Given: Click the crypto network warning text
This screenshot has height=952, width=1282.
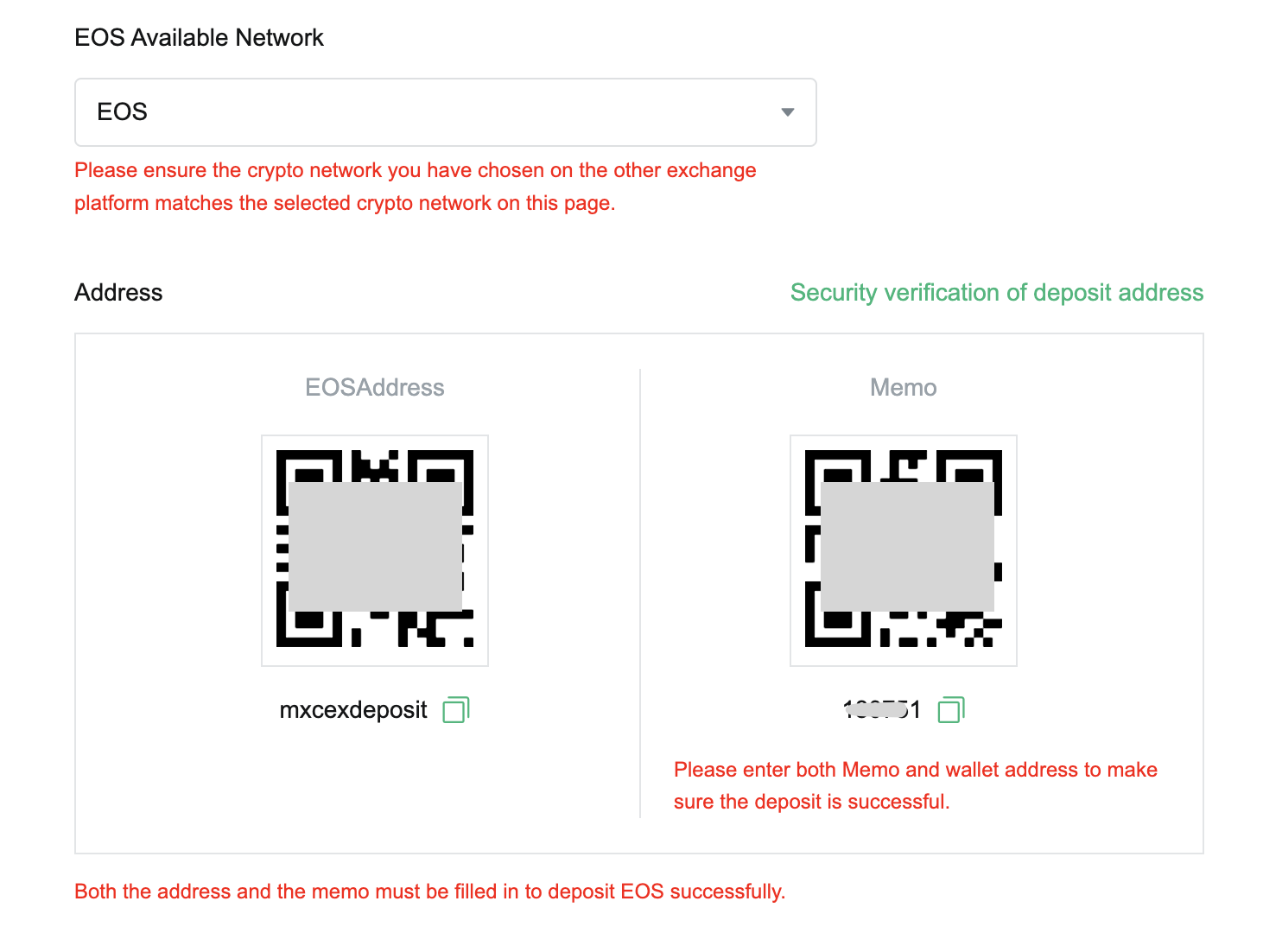Looking at the screenshot, I should [416, 187].
